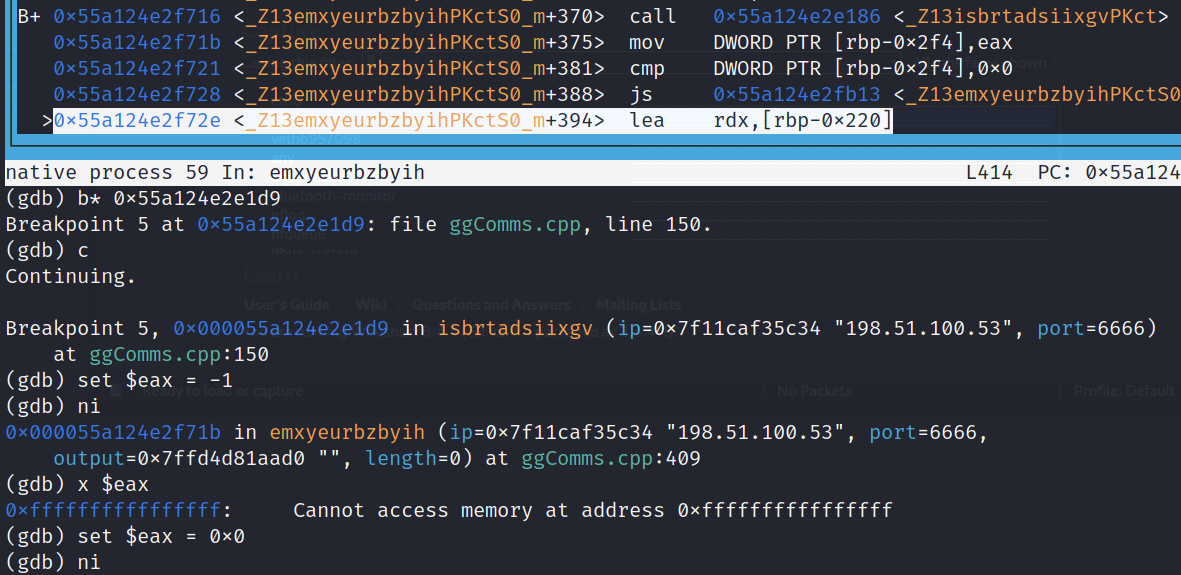Screen dimensions: 1181x575
Task: Click ggComms.cpp:409 source location
Action: pyautogui.click(x=611, y=458)
